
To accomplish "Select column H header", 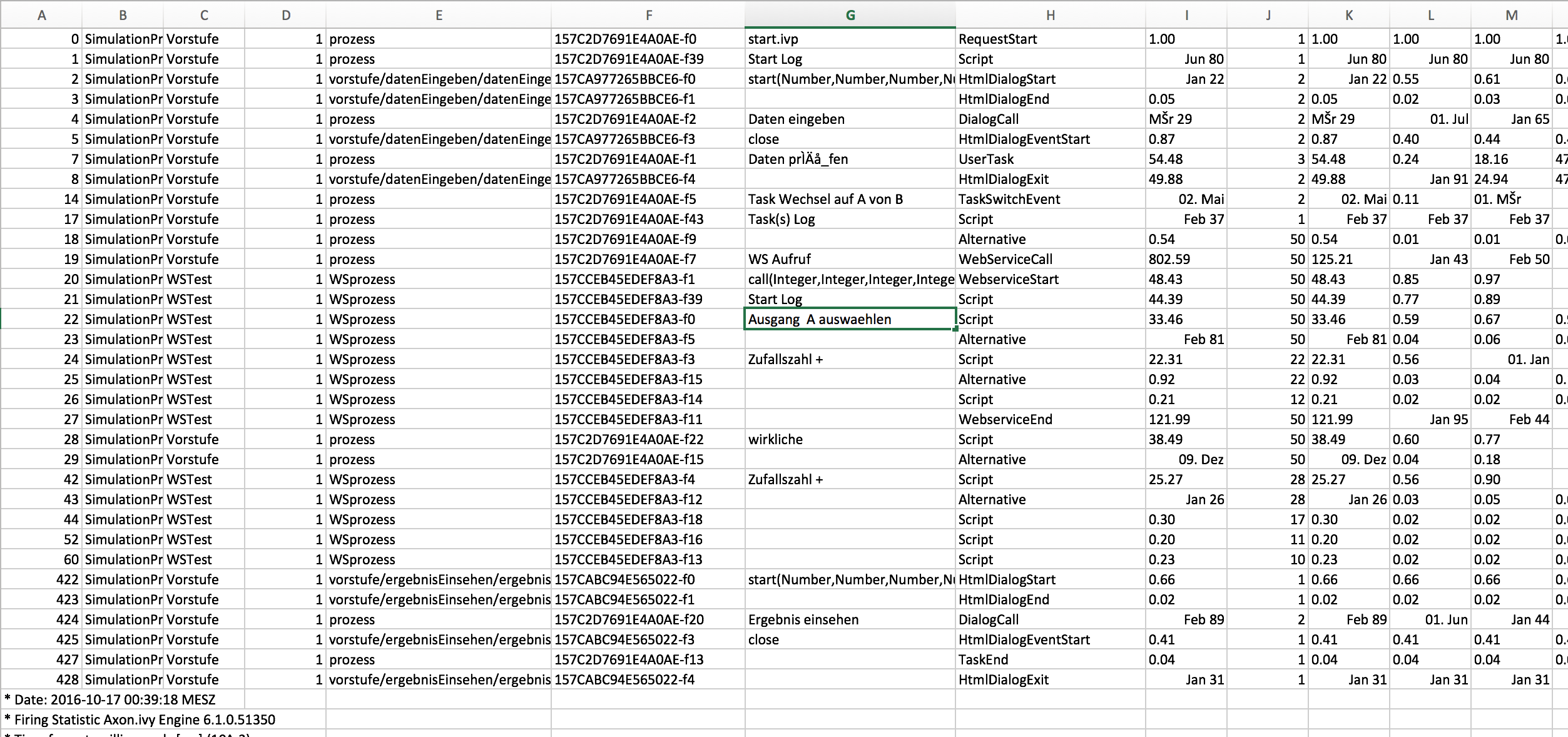I will point(1051,15).
